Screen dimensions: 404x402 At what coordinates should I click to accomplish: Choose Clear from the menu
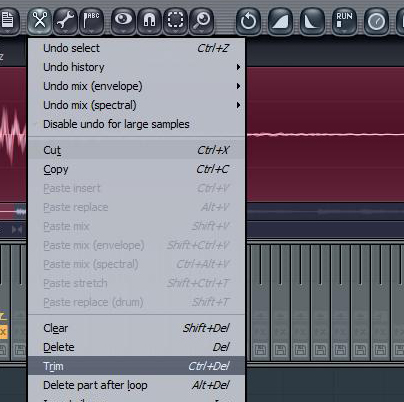(137, 328)
